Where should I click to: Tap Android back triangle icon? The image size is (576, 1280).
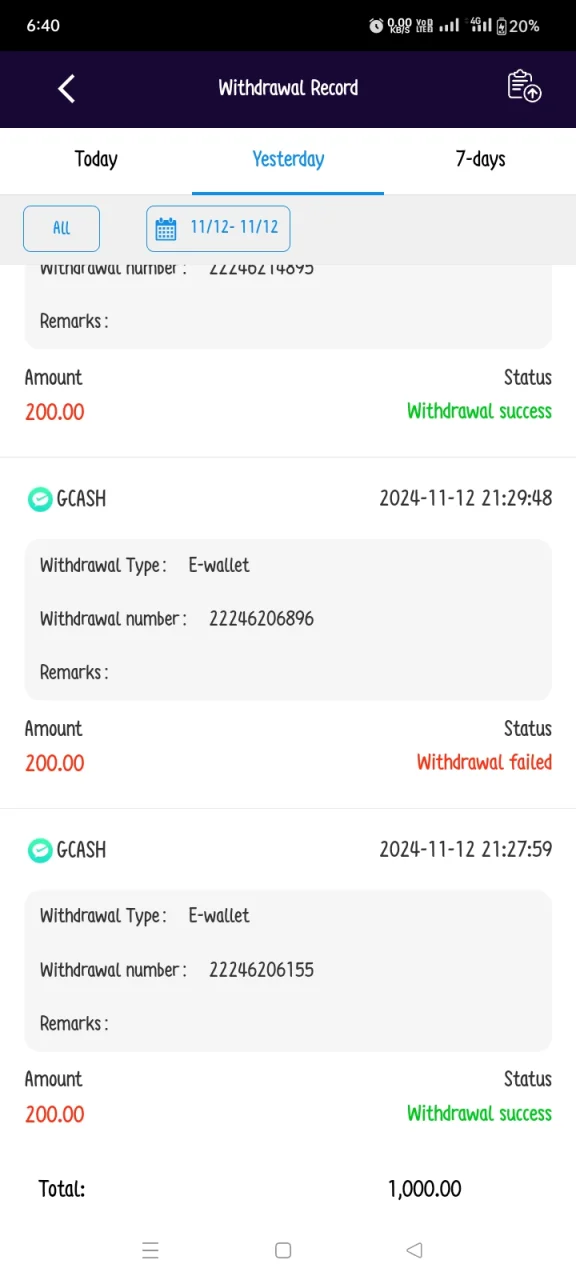pos(414,1250)
